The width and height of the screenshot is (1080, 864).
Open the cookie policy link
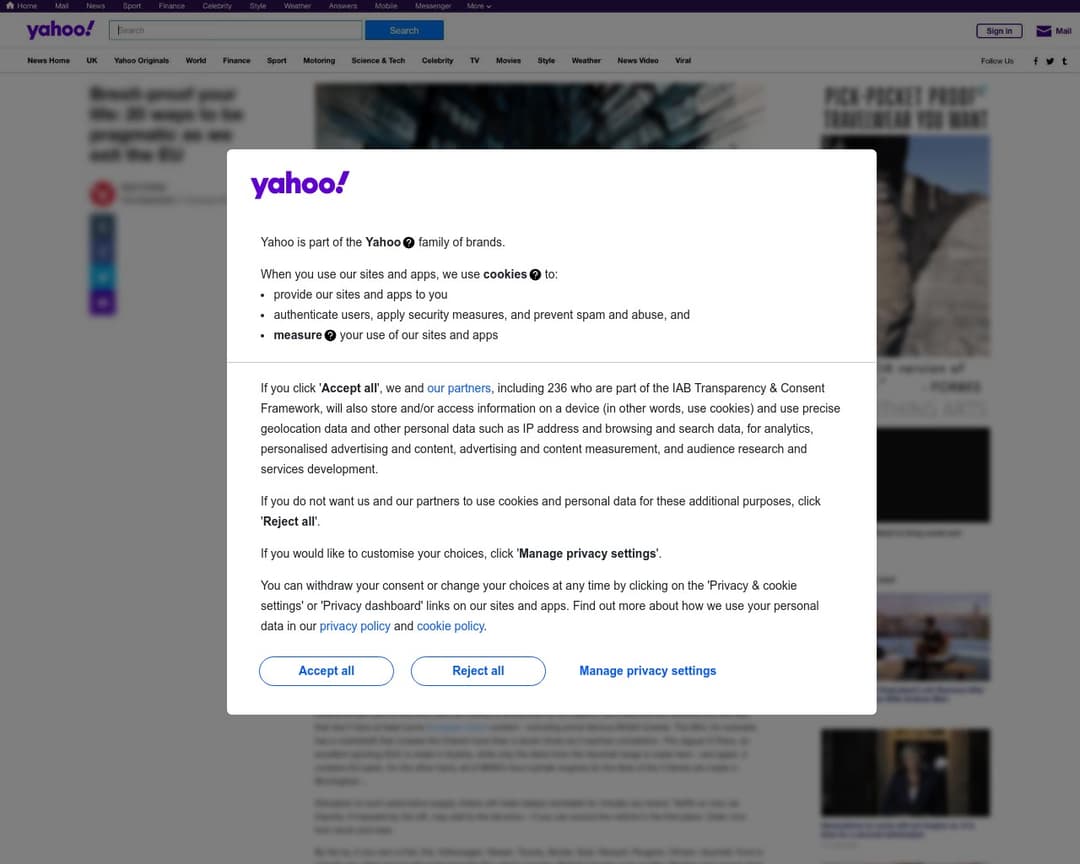[450, 626]
